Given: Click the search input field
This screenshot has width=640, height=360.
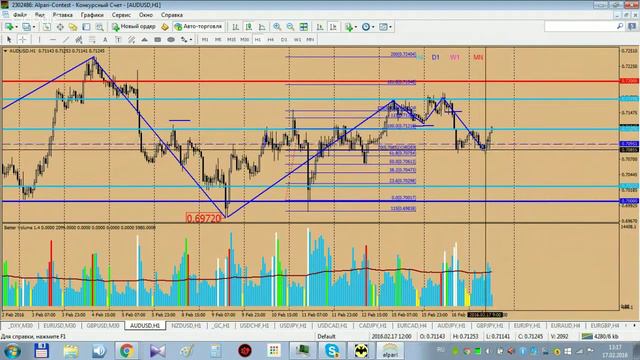Looking at the screenshot, I should tap(581, 27).
